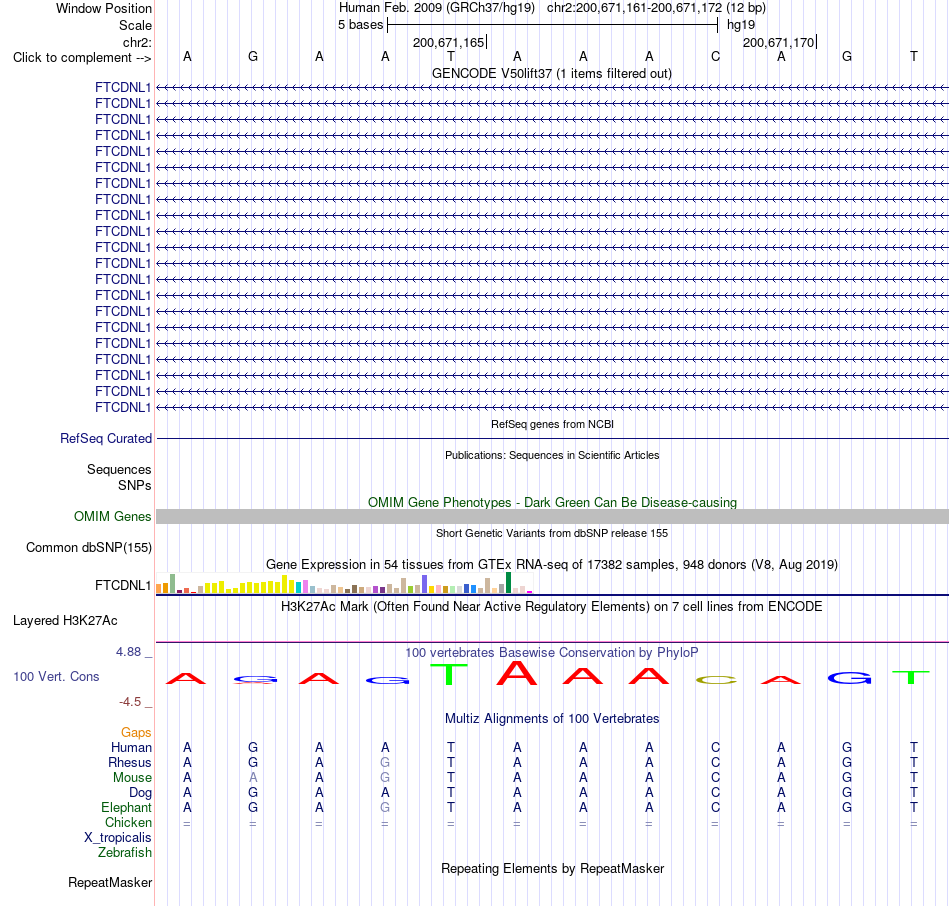Click the -4.5 PhyloP lower scale value
Image resolution: width=950 pixels, height=906 pixels.
point(130,702)
